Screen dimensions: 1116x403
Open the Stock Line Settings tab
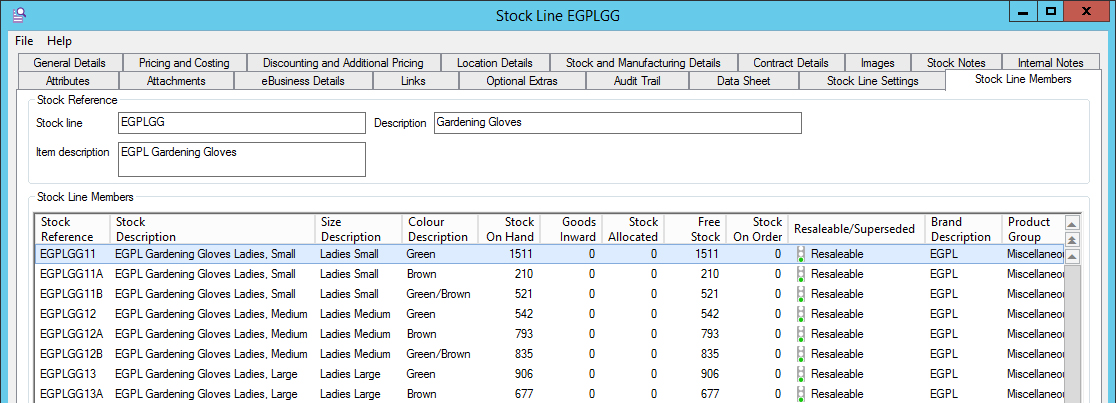873,80
